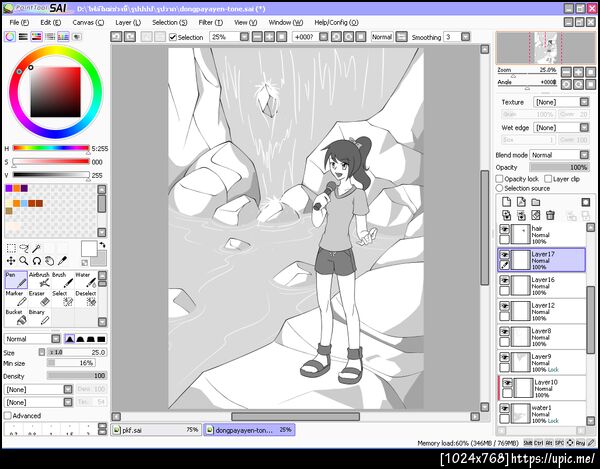The width and height of the screenshot is (600, 469).
Task: Adjust the hue H slider
Action: (x=51, y=148)
